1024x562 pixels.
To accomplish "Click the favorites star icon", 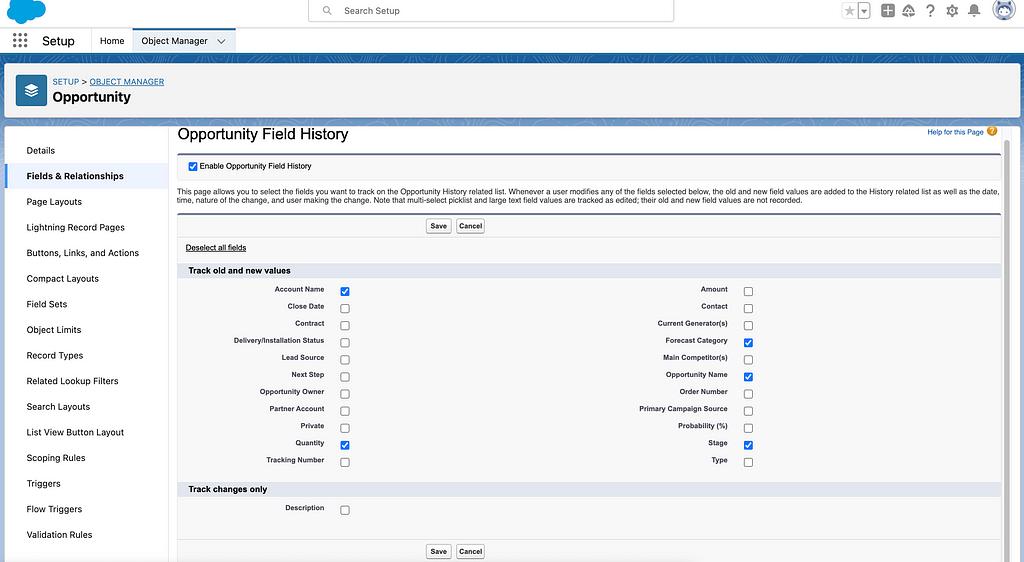I will [x=850, y=11].
